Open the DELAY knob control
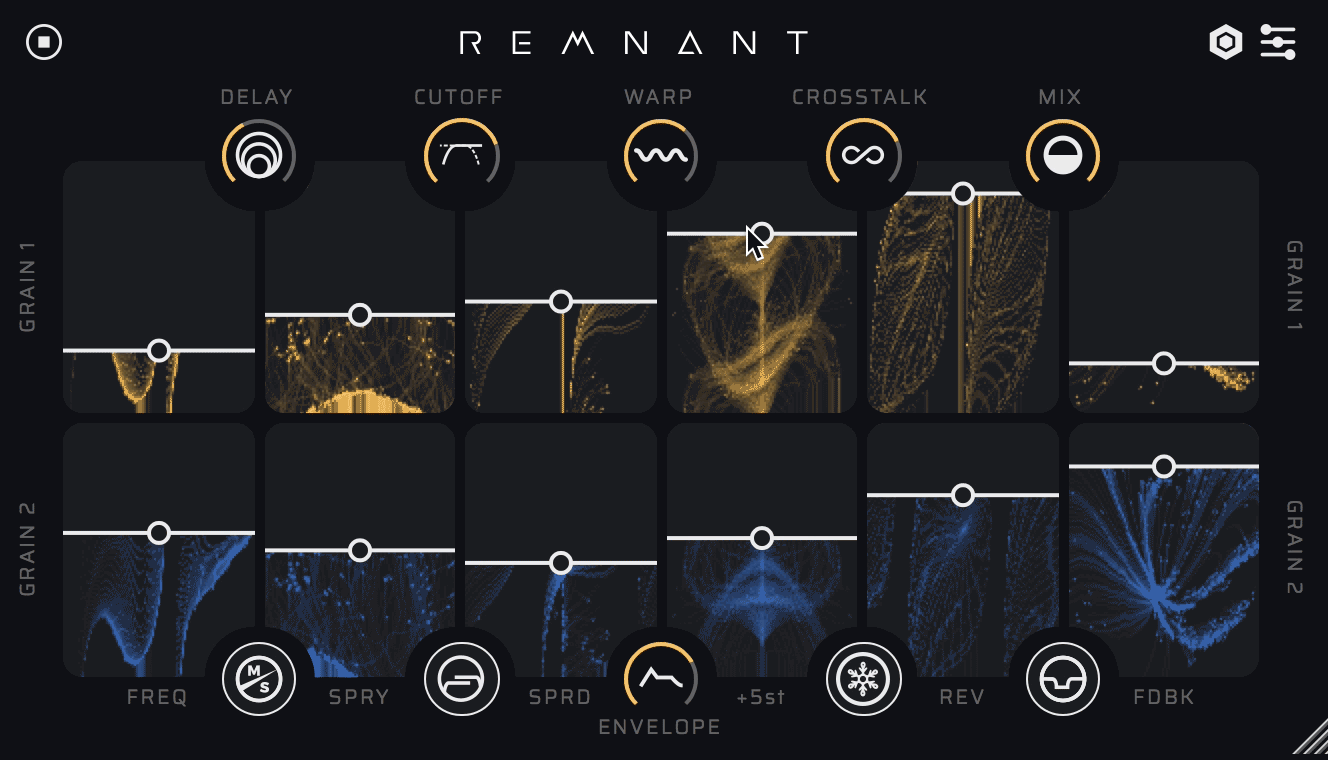This screenshot has height=760, width=1328. tap(258, 153)
